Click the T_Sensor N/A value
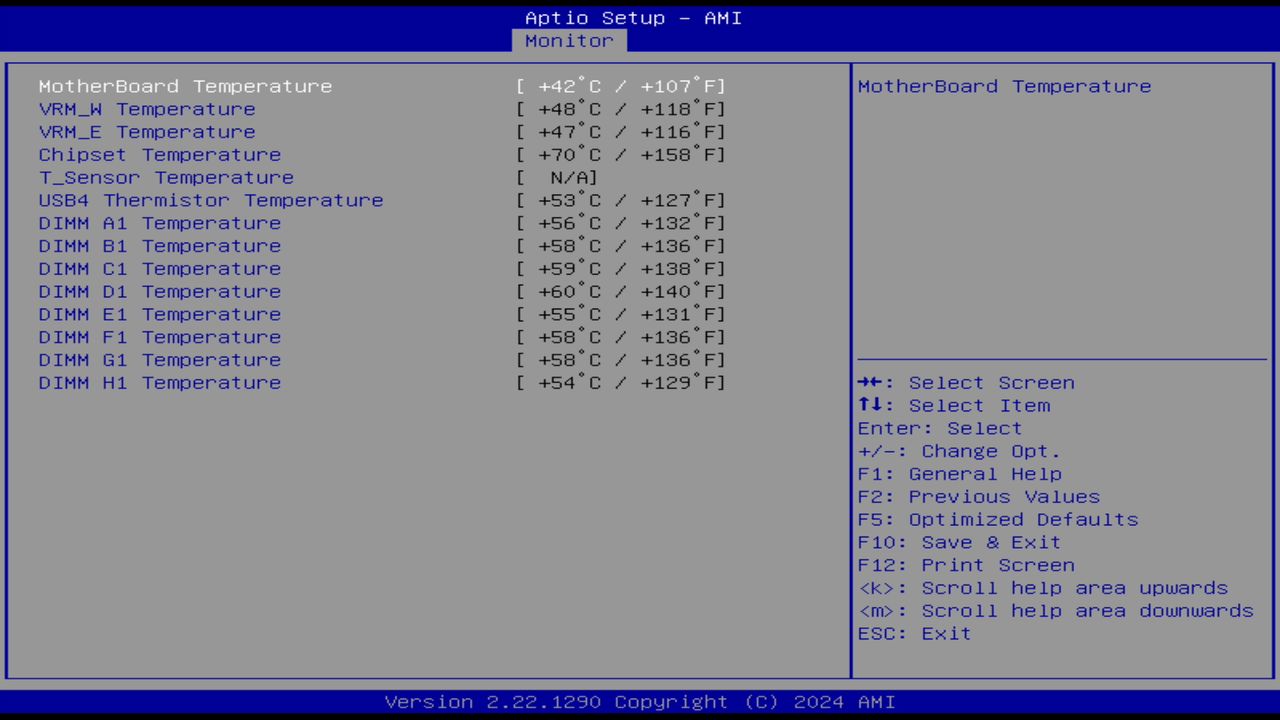Image resolution: width=1280 pixels, height=720 pixels. click(x=557, y=177)
